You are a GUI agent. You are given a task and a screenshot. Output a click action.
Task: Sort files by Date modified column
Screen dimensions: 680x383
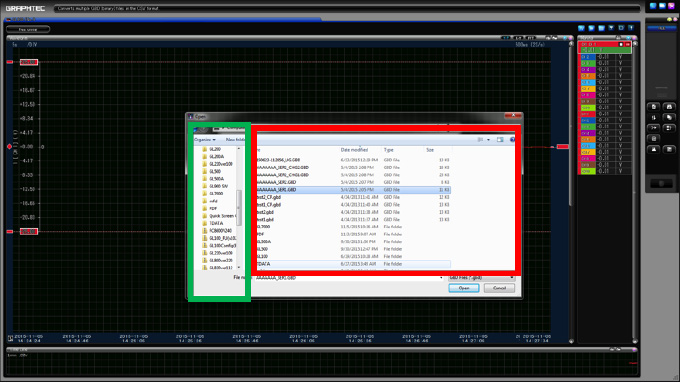coord(354,150)
